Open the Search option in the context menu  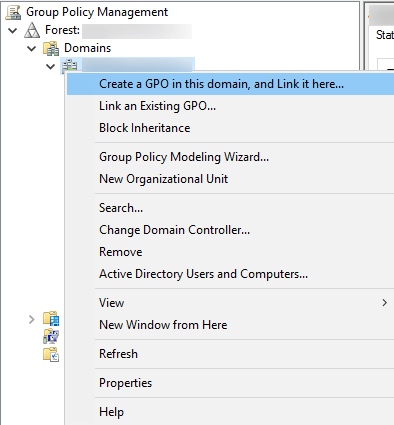(230, 208)
